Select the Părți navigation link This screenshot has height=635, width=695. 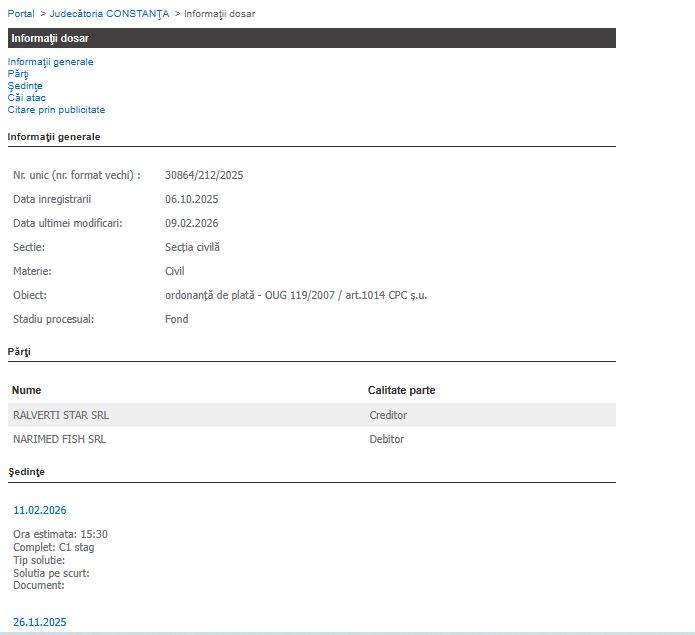[18, 74]
